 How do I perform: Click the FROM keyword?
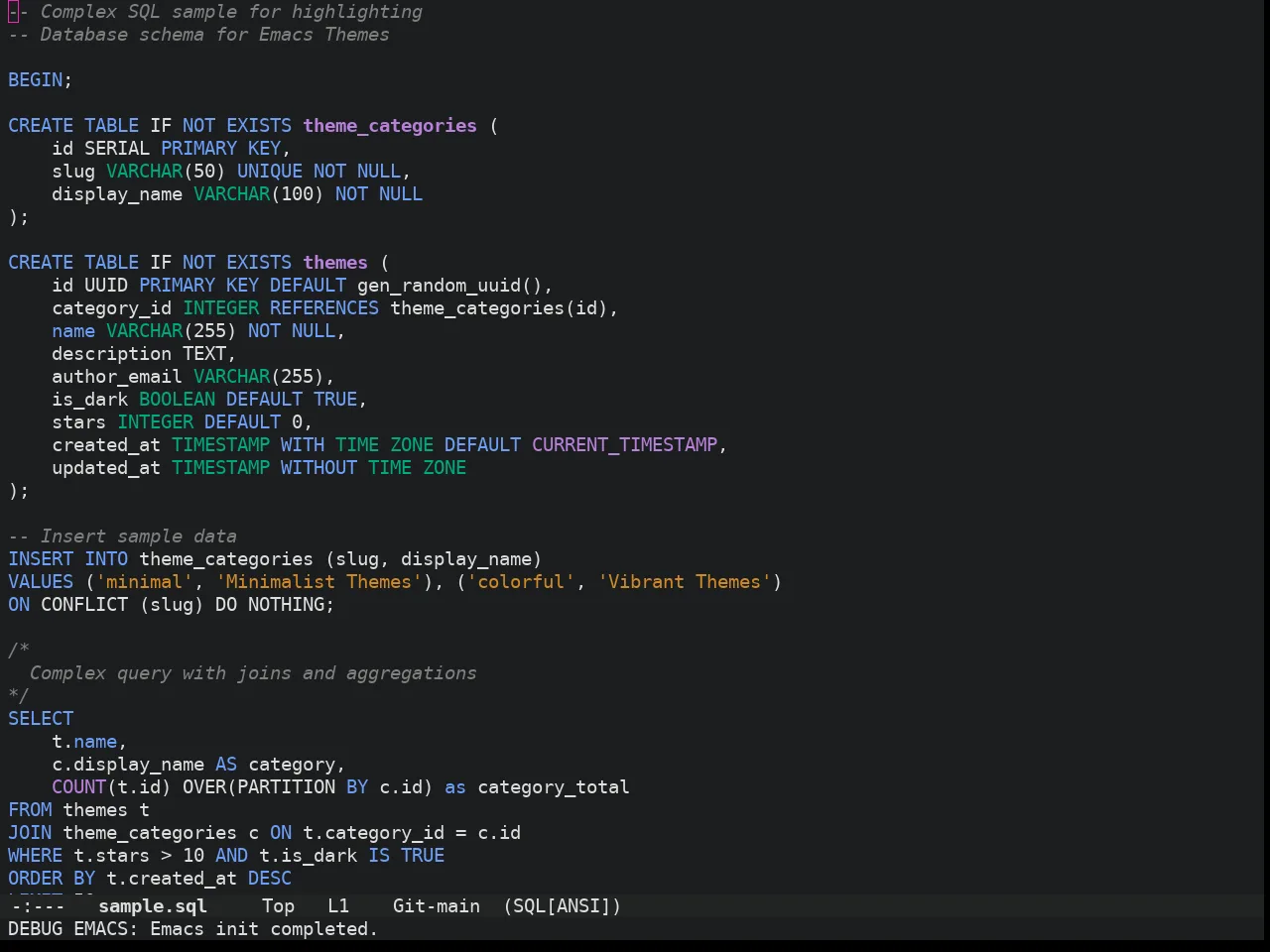(x=30, y=809)
